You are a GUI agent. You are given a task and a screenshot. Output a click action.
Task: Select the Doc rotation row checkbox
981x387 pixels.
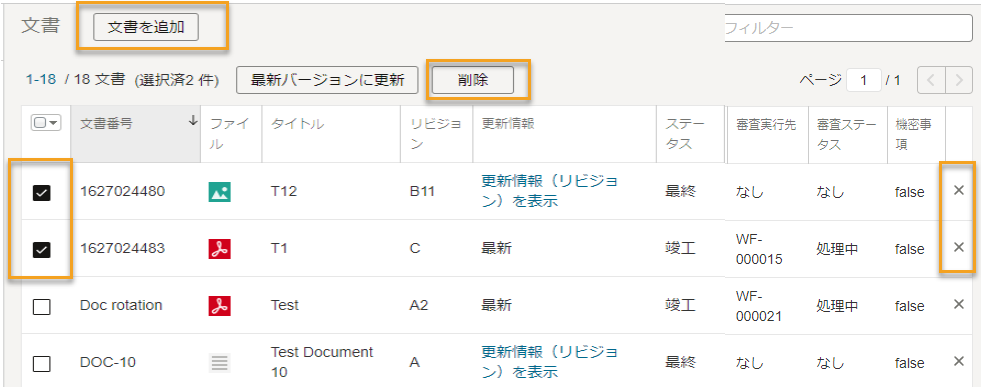click(x=41, y=307)
